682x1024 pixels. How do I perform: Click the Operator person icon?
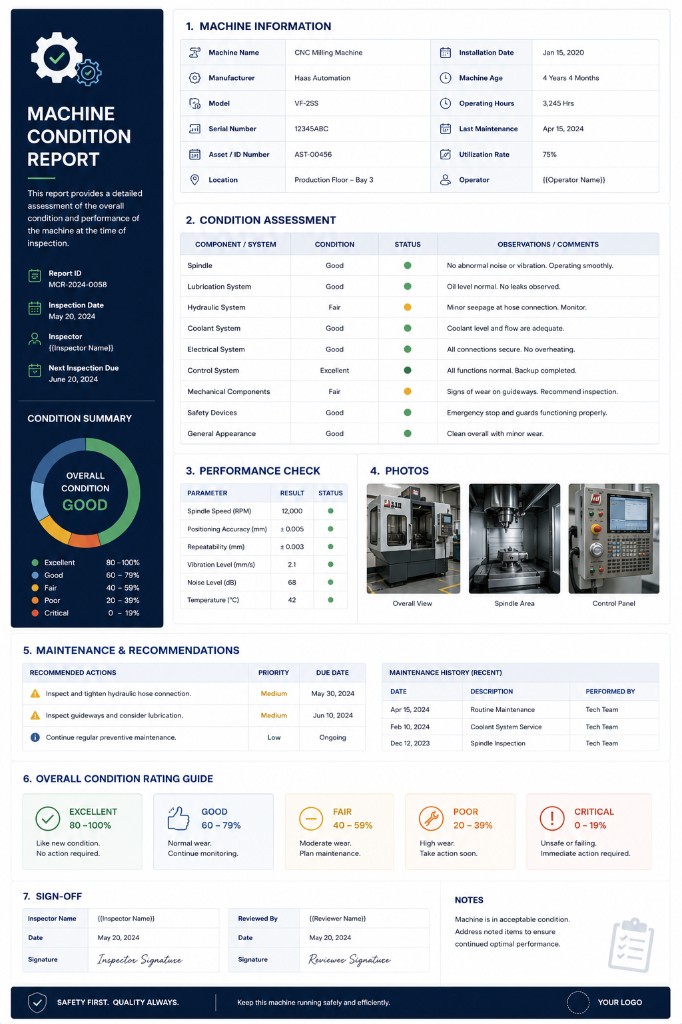[445, 180]
